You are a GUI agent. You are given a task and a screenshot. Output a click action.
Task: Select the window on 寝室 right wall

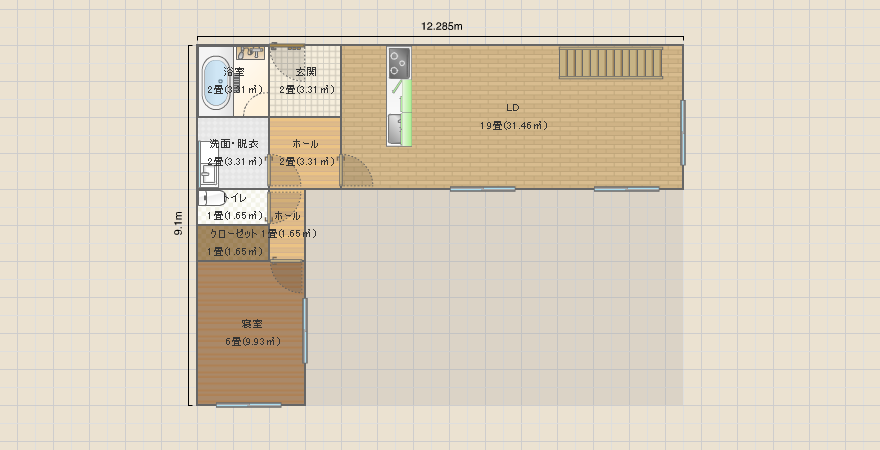point(306,331)
